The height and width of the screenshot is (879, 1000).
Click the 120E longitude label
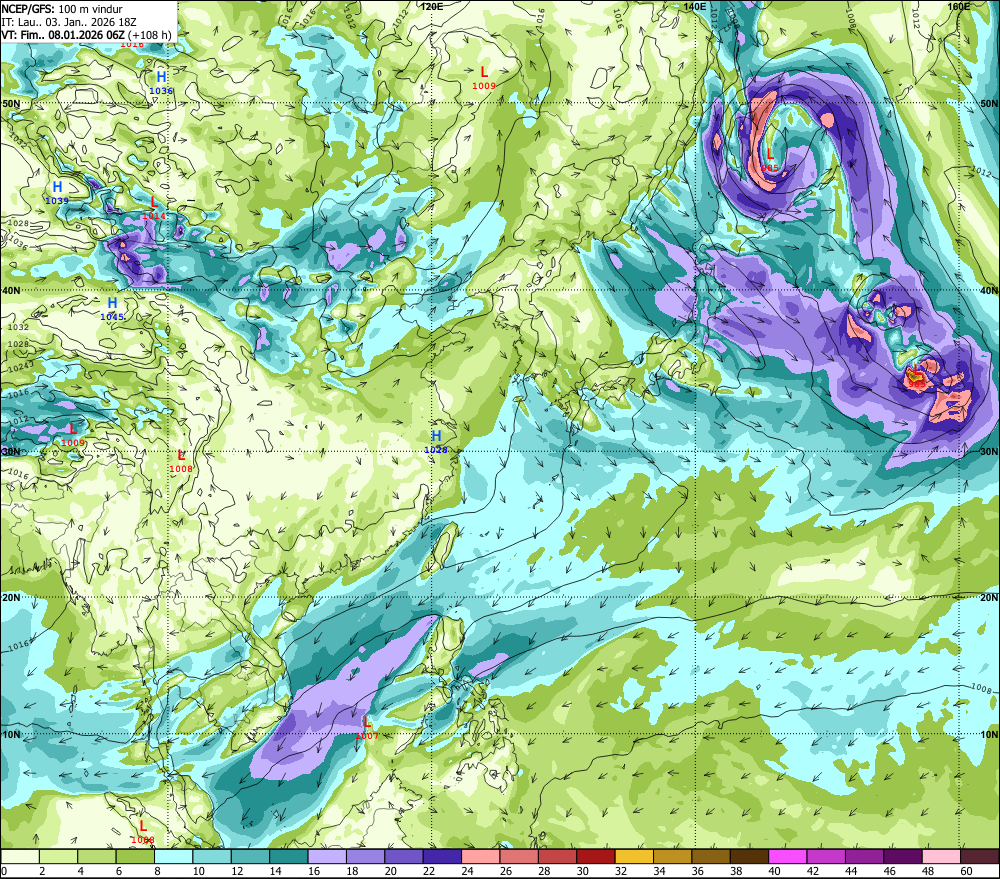point(432,6)
